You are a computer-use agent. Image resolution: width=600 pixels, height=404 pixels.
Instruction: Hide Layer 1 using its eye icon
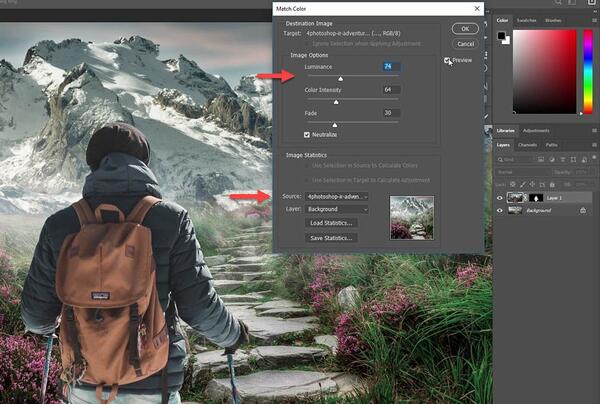click(x=499, y=198)
